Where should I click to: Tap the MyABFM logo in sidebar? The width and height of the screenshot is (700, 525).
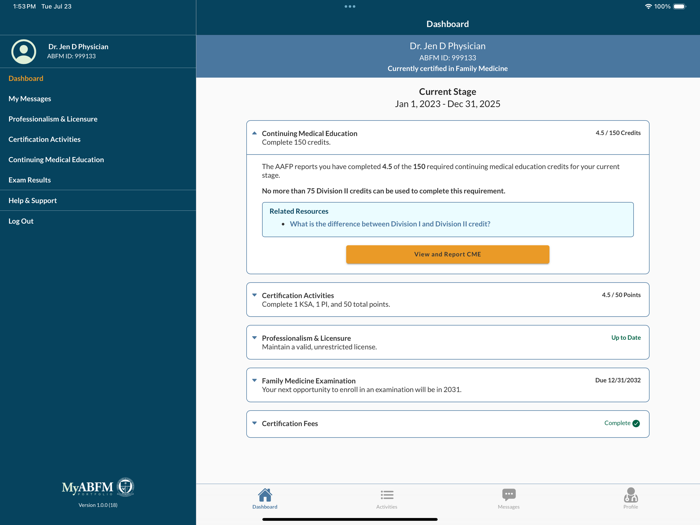click(98, 487)
